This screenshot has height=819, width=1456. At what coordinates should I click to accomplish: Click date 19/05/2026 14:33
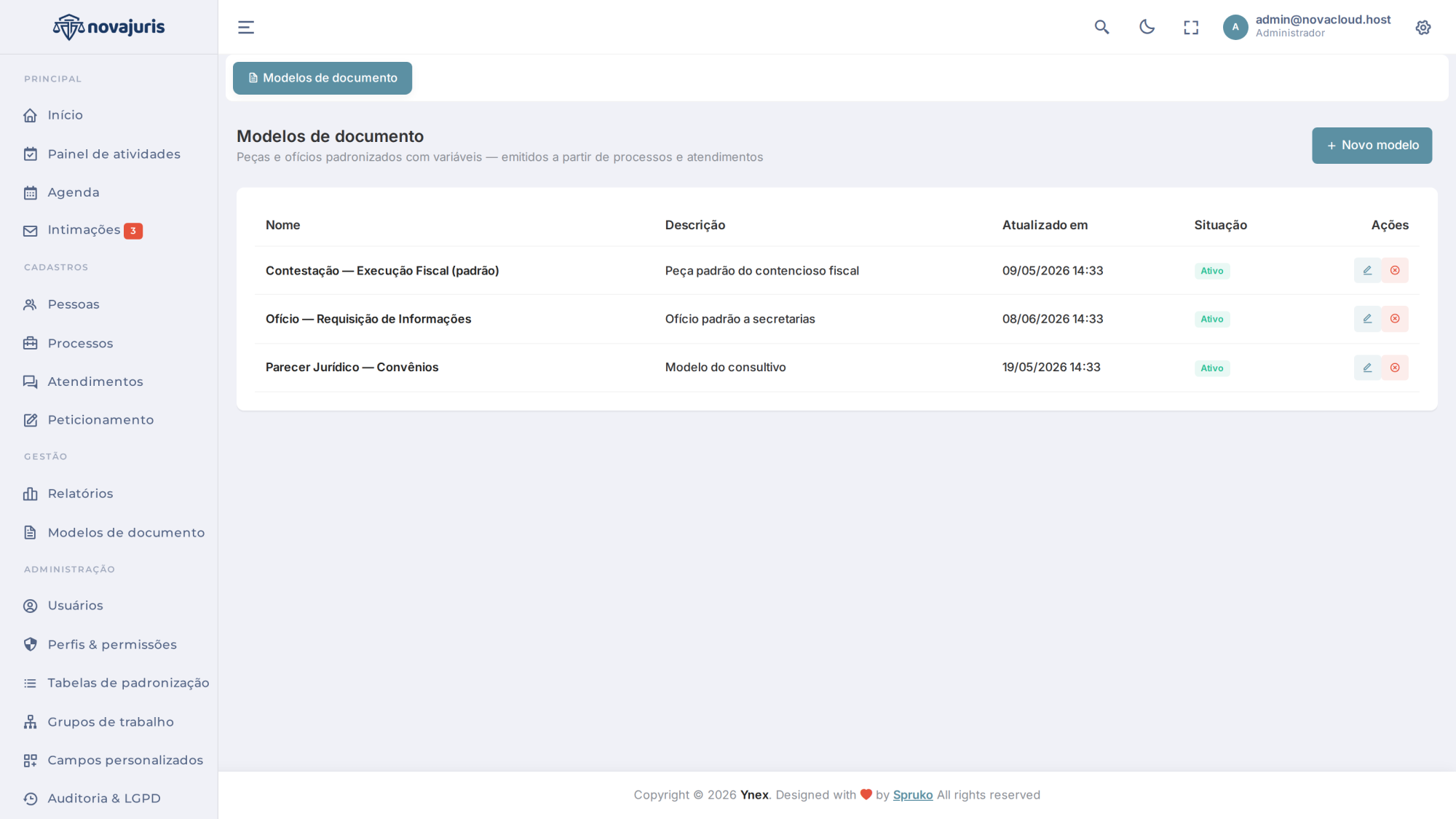click(x=1051, y=367)
